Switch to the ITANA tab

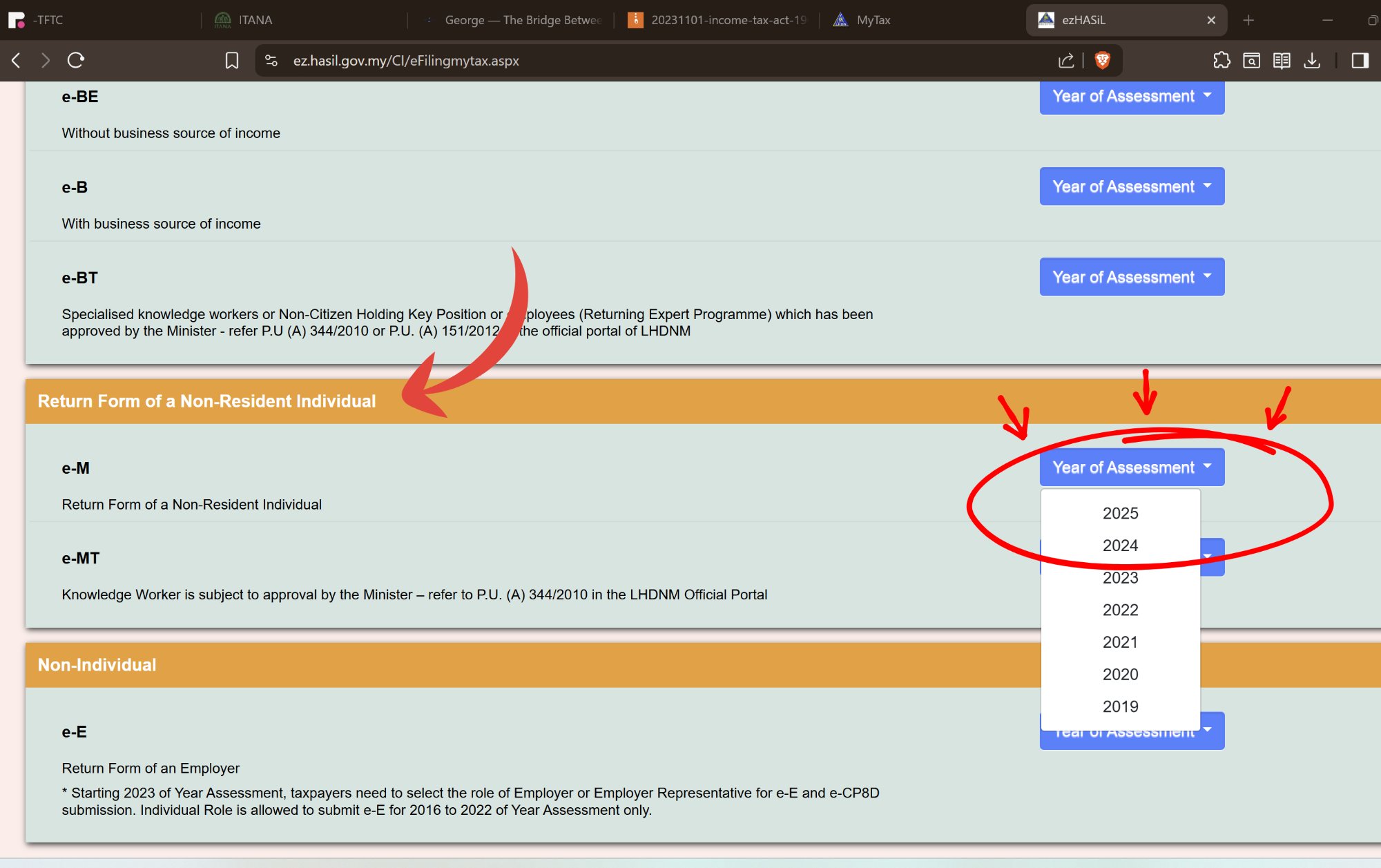click(255, 20)
